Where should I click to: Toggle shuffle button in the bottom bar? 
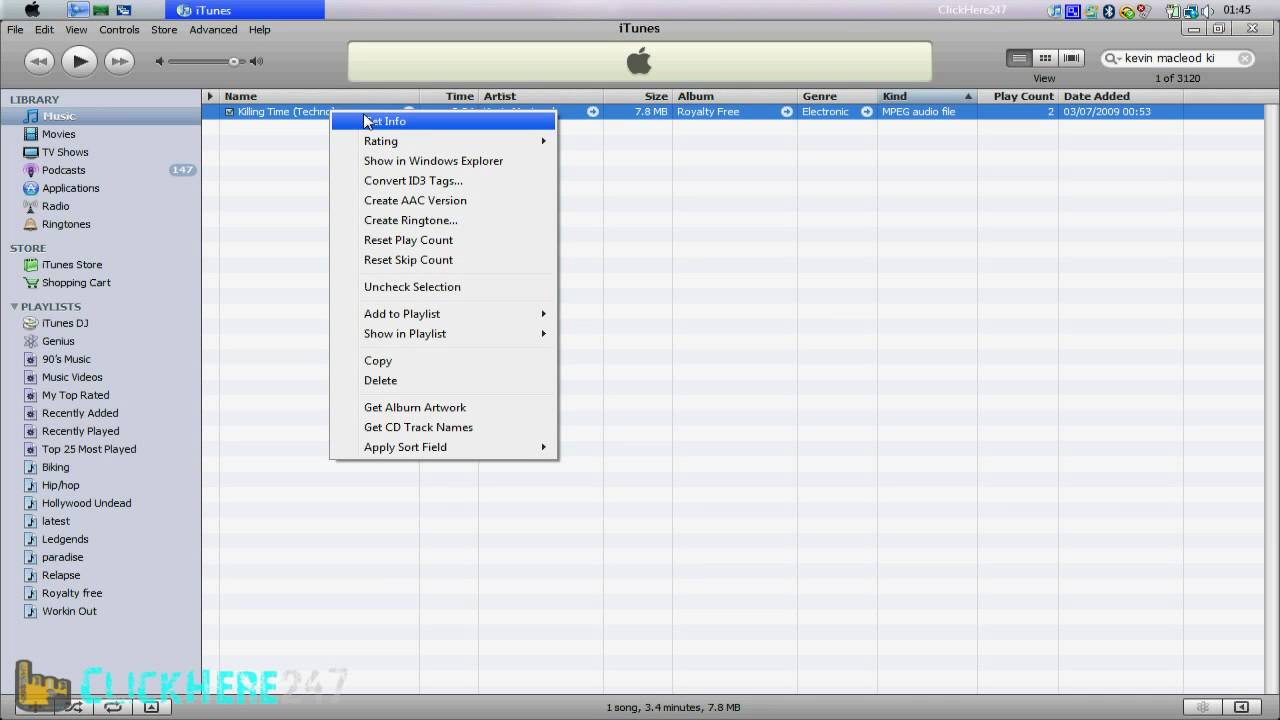click(x=73, y=707)
